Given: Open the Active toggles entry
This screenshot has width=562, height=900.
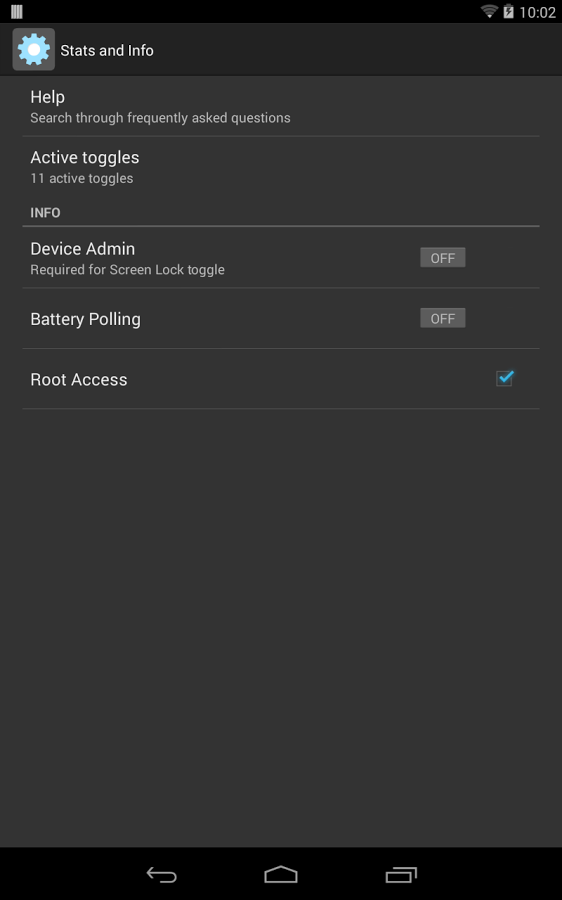Looking at the screenshot, I should (x=281, y=167).
